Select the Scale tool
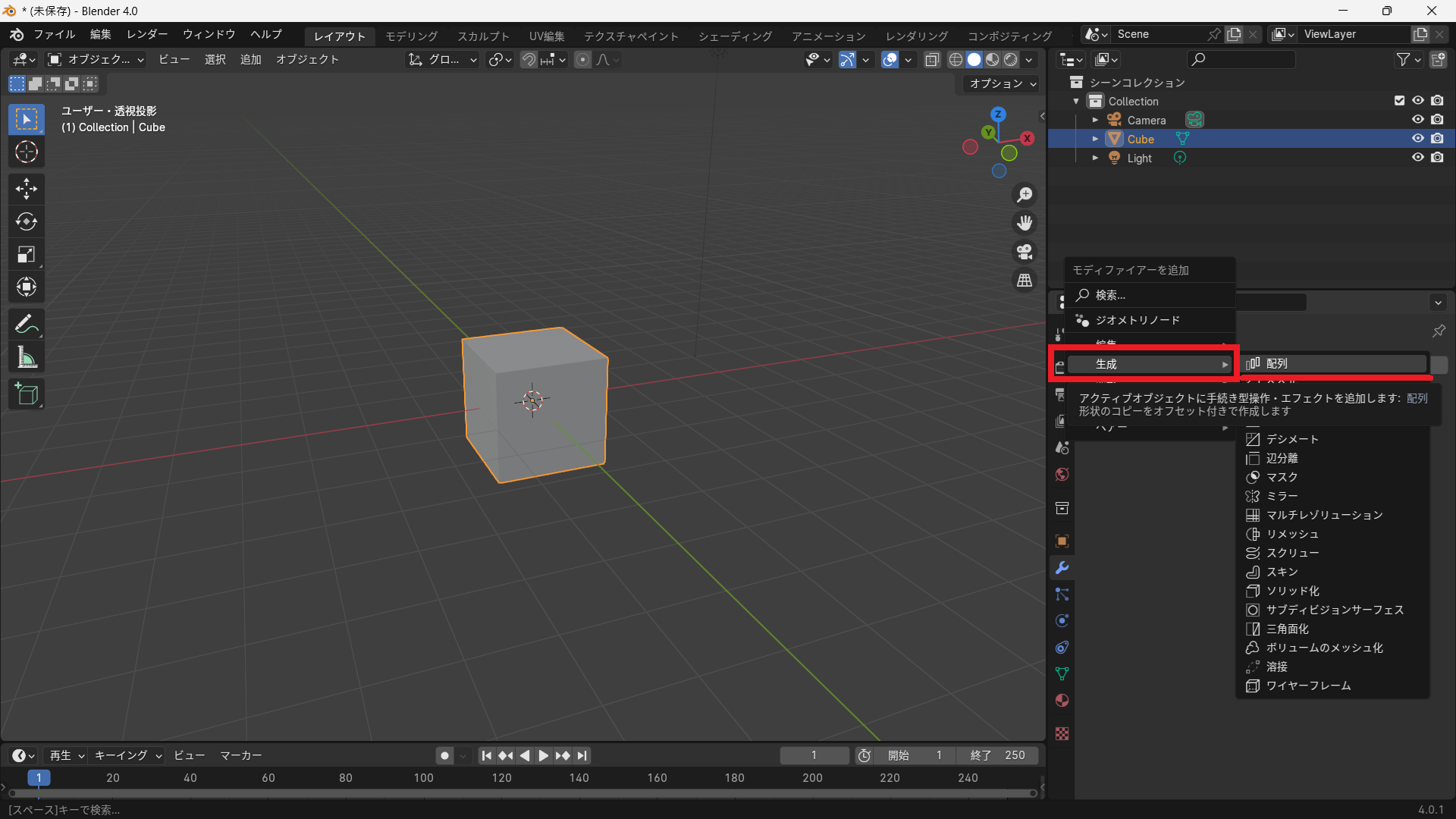Viewport: 1456px width, 819px height. tap(27, 255)
